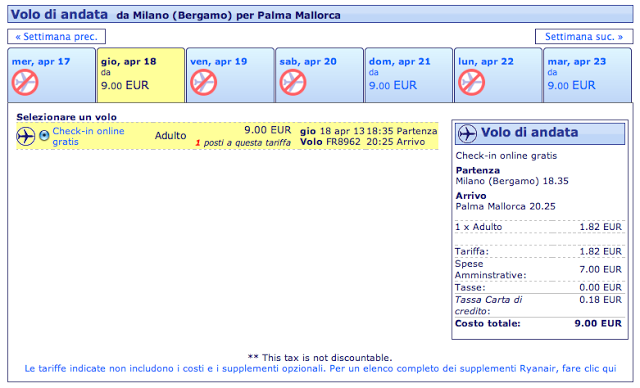Screen dimensions: 640x388
Task: Select the mer, apr 17 date tab
Action: 51,75
